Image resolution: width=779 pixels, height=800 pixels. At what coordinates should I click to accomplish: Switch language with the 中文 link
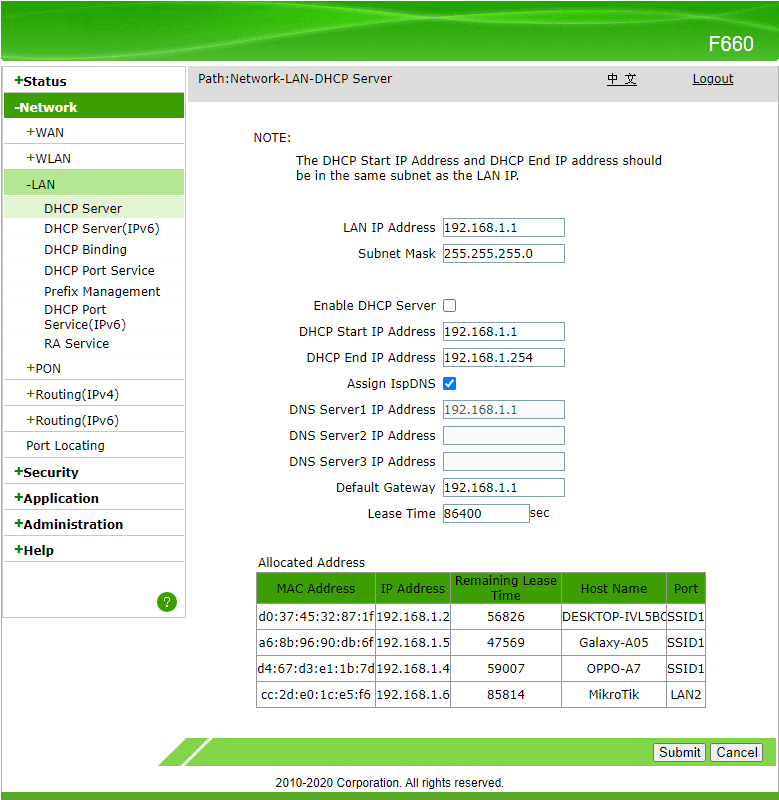pos(621,79)
